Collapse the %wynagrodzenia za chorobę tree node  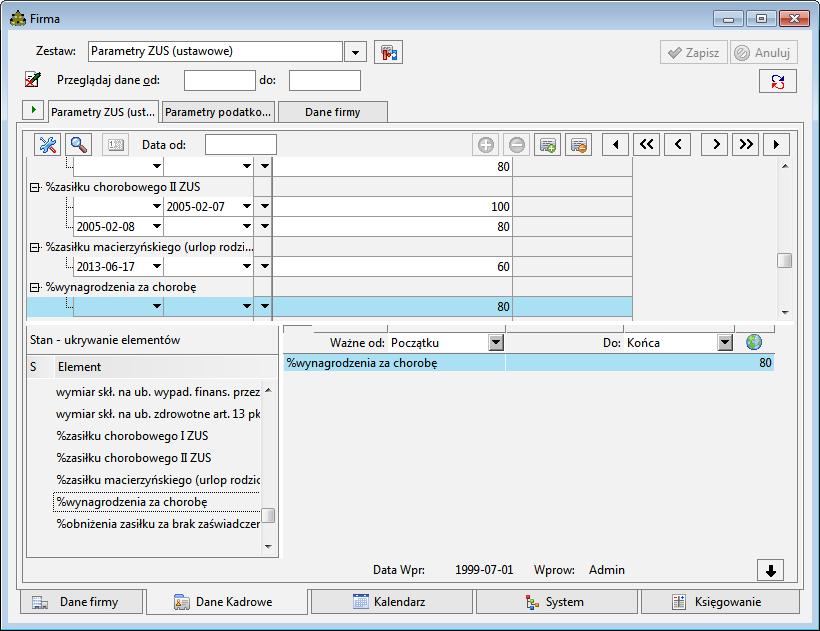35,288
